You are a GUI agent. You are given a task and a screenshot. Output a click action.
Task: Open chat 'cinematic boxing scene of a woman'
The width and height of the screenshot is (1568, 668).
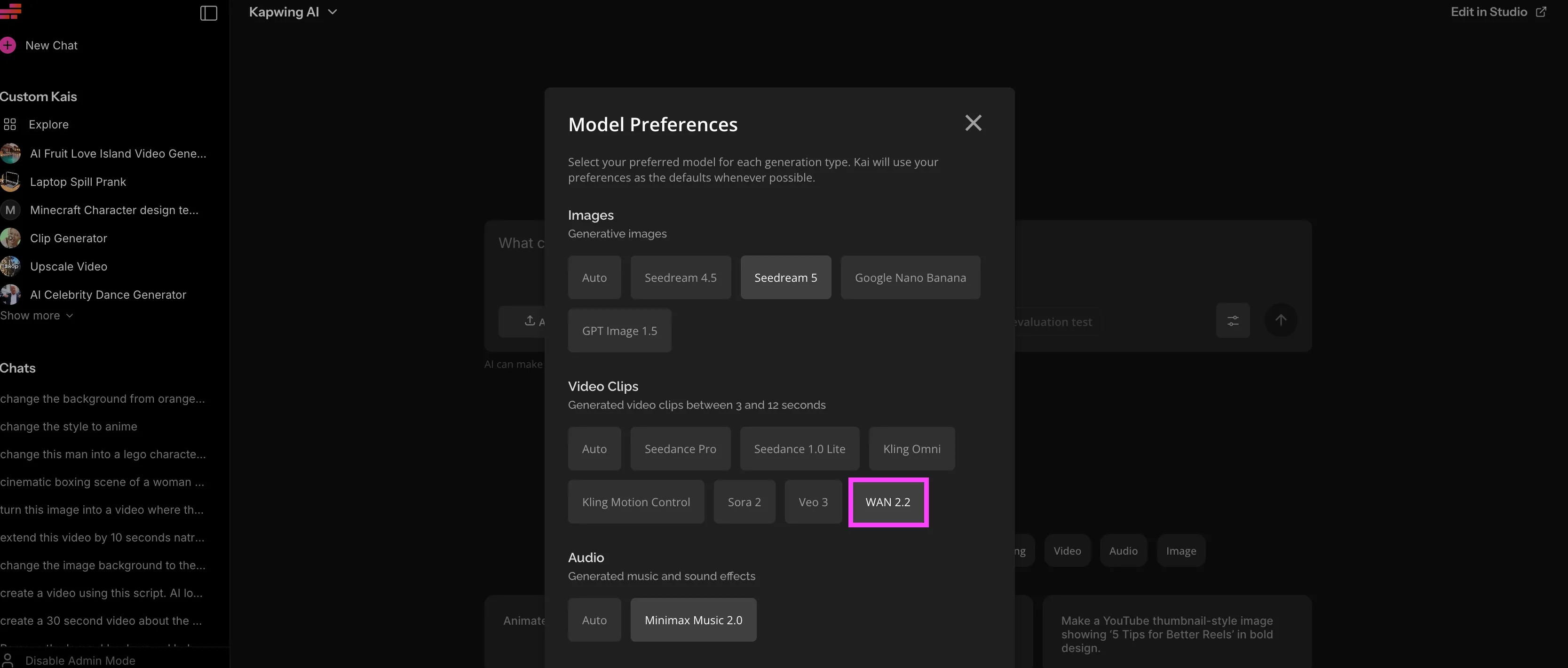pos(102,482)
